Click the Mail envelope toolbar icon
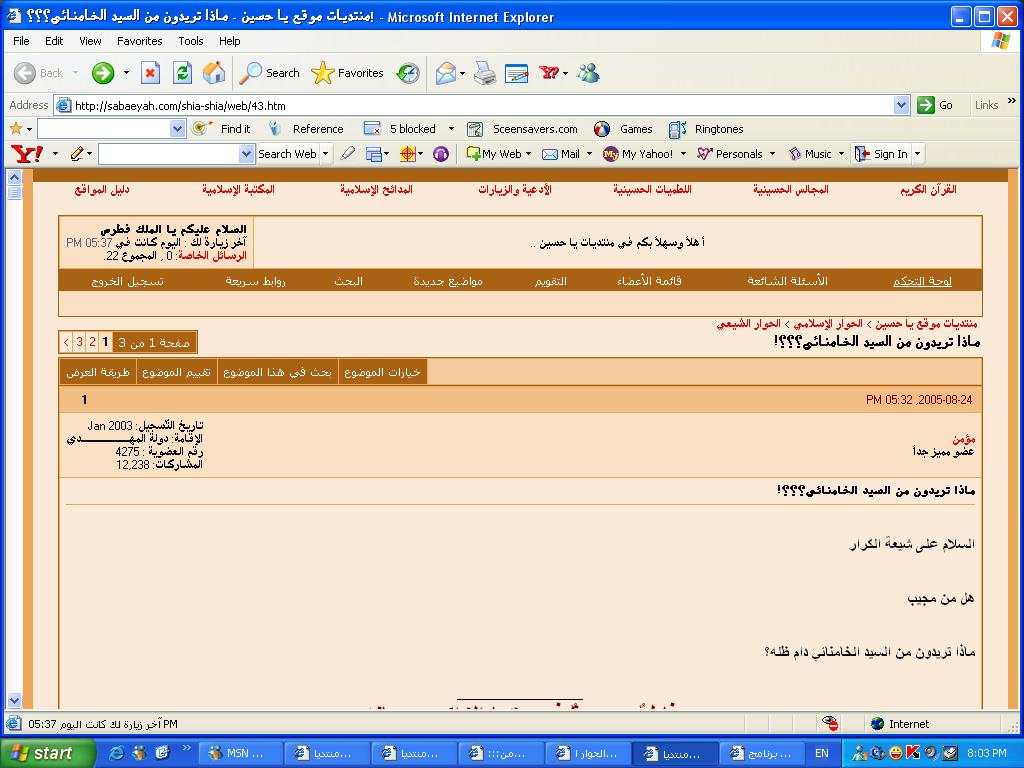Image resolution: width=1024 pixels, height=768 pixels. (445, 73)
